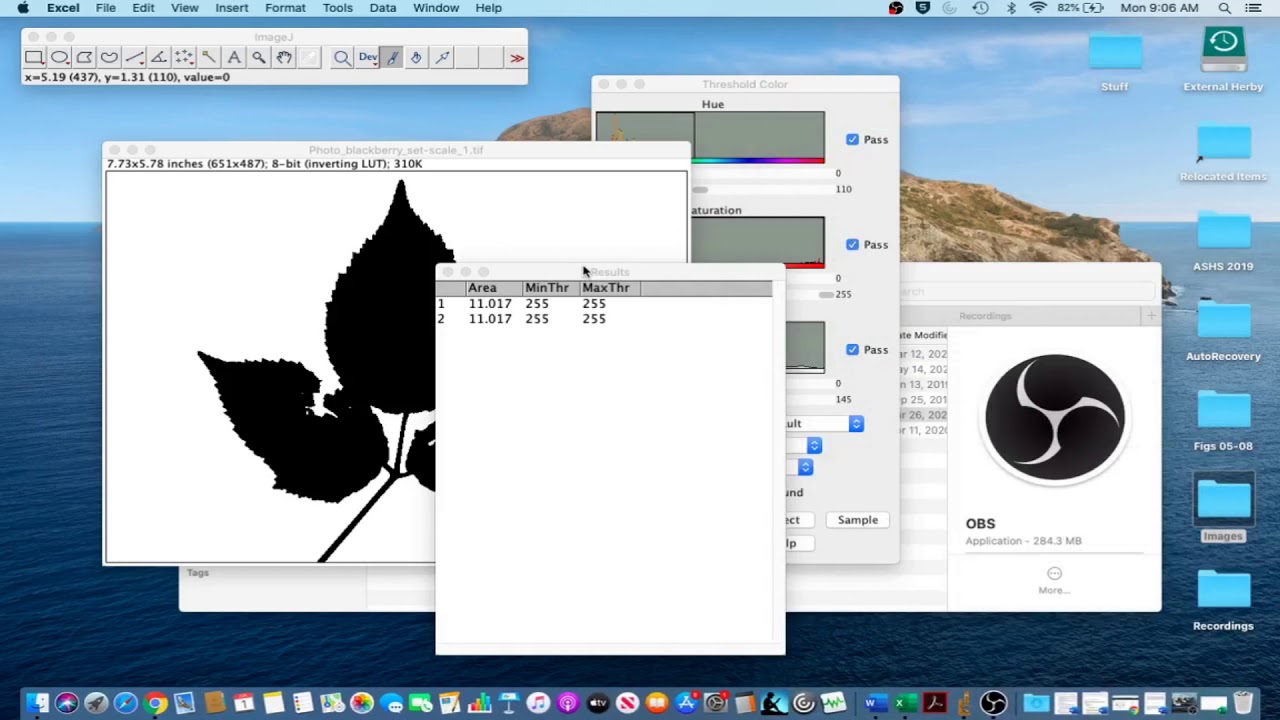Viewport: 1280px width, 720px height.
Task: Click the OBS application preview icon in Finder
Action: 1055,419
